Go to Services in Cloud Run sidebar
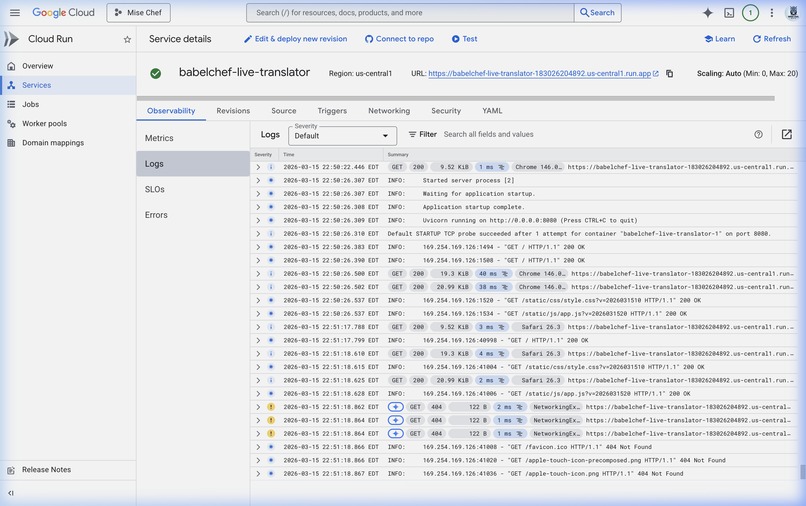Screen dimensions: 806x506 (x=68, y=85)
